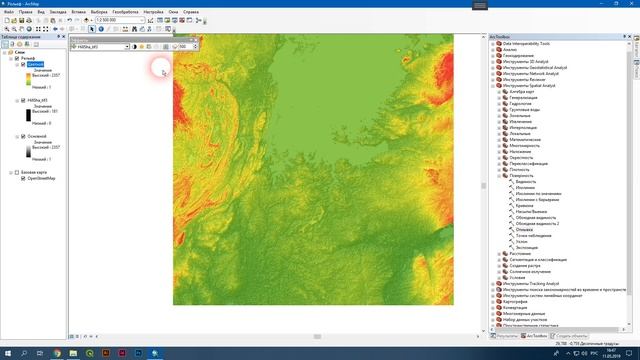The width and height of the screenshot is (640, 360).
Task: Click the Основной grayscale ramp legend
Action: pos(28,151)
